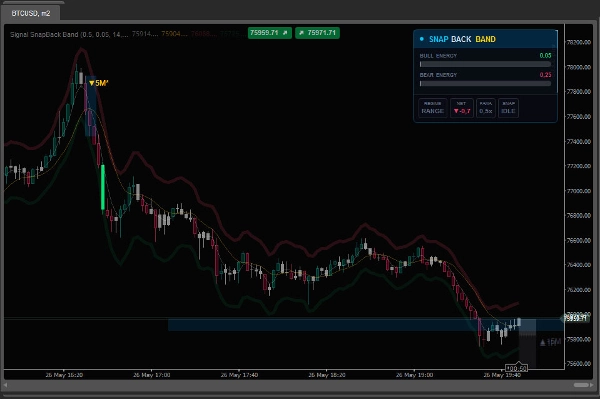Click the 26 May 17:40 time axis label
The height and width of the screenshot is (399, 600).
(239, 375)
